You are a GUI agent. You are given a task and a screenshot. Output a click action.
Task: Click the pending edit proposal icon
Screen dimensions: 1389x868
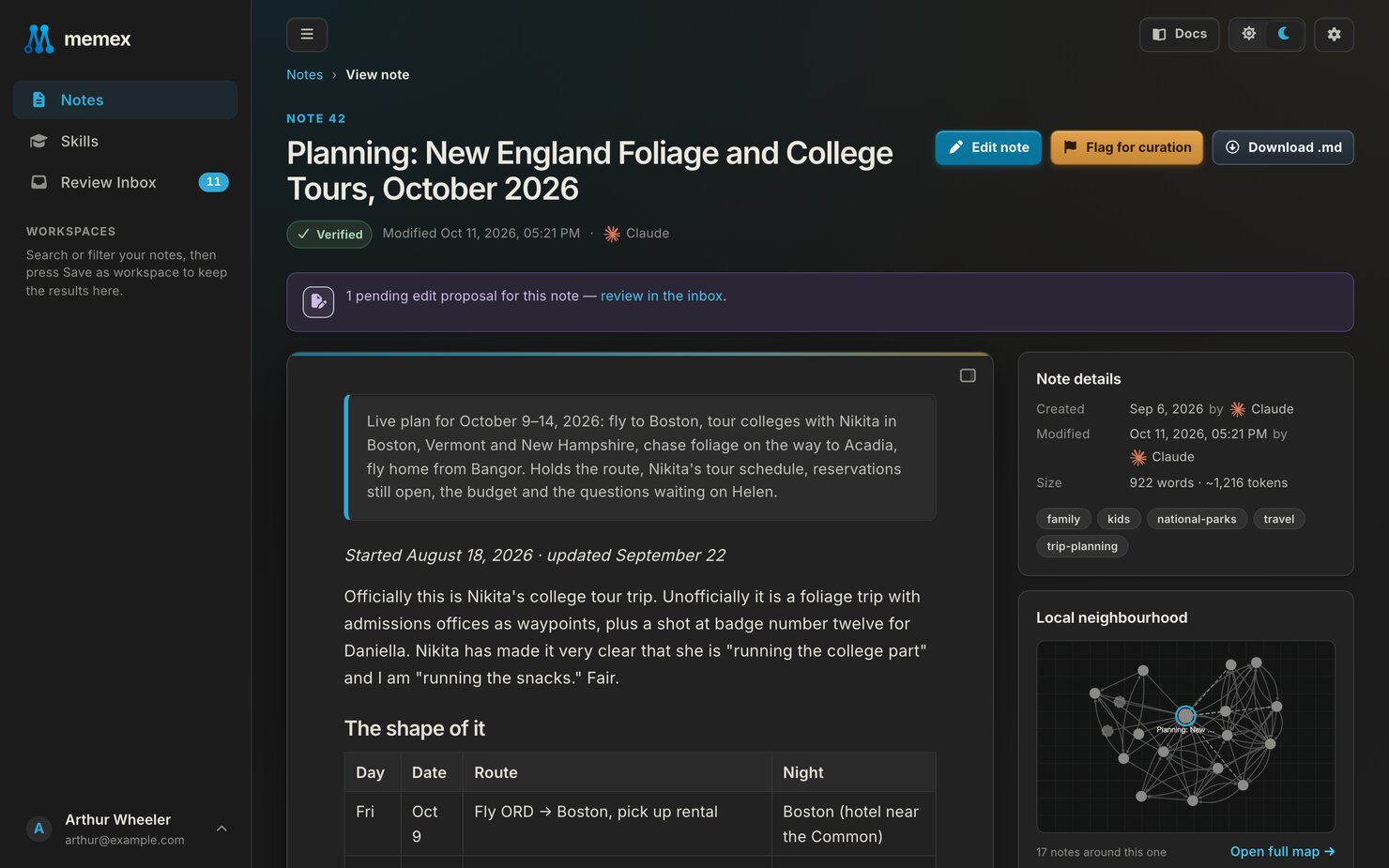318,302
